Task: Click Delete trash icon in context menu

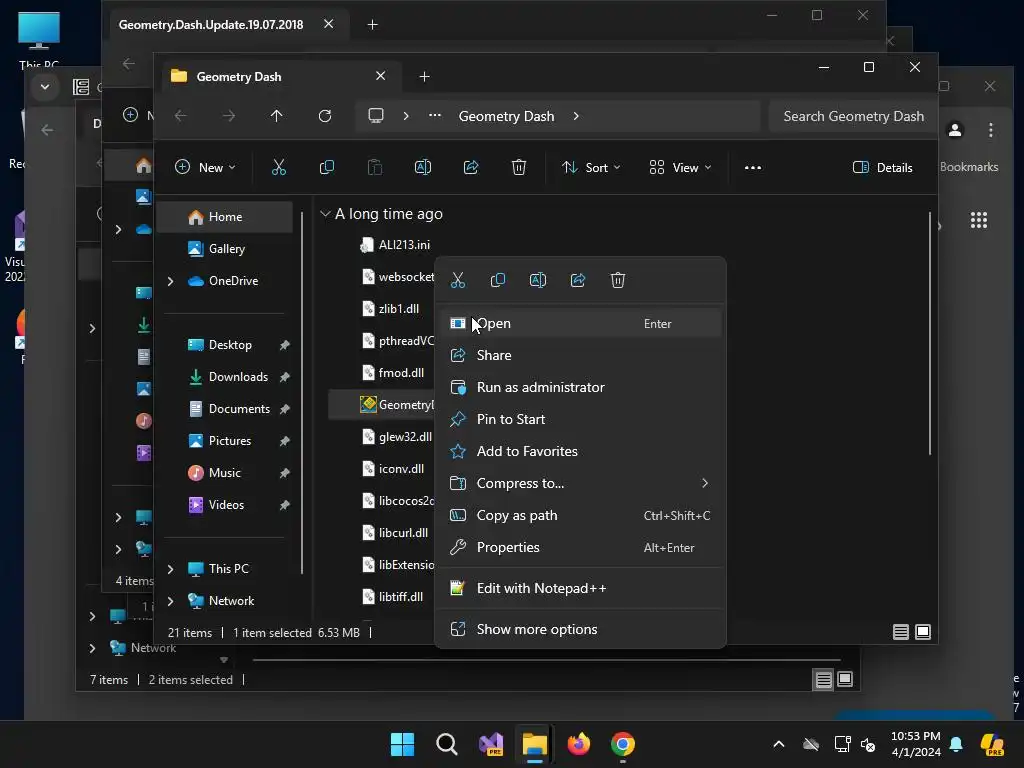Action: coord(618,280)
